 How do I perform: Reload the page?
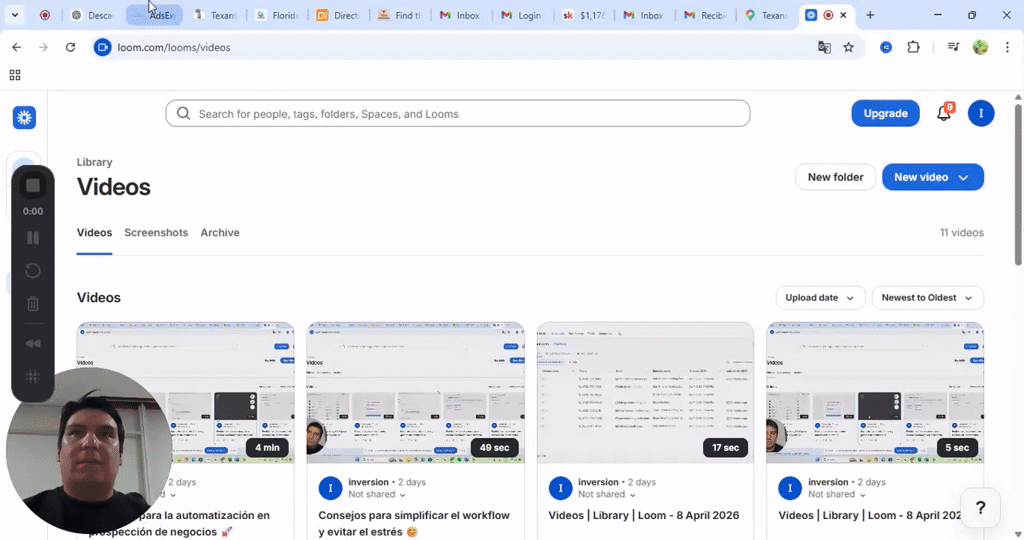tap(71, 47)
